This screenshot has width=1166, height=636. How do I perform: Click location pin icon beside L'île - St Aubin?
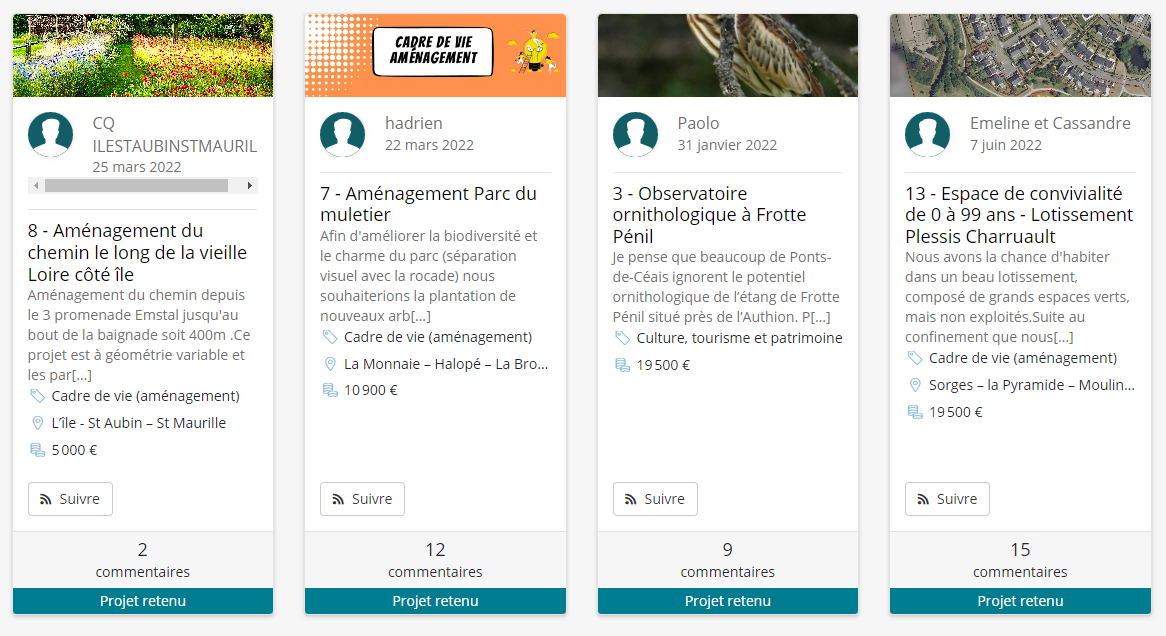click(37, 423)
